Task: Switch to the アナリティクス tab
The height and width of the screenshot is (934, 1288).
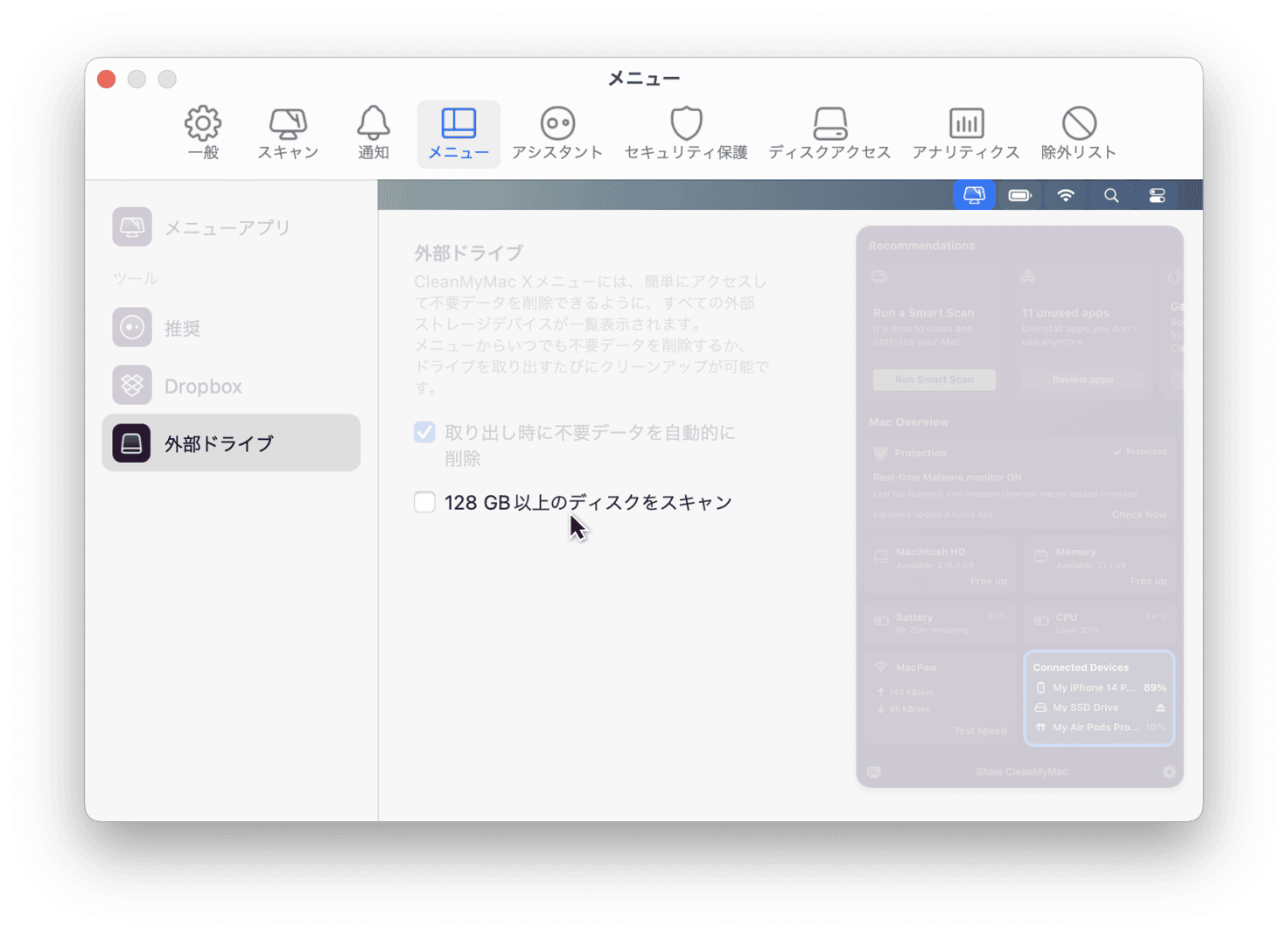Action: pos(966,133)
